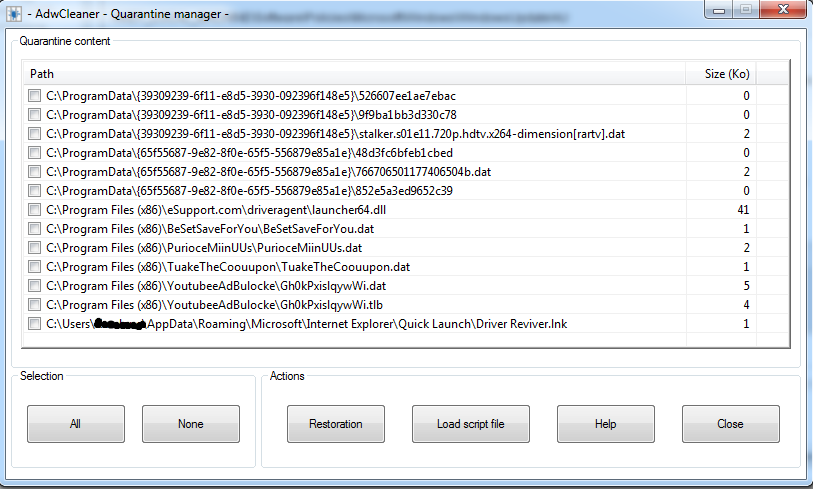The width and height of the screenshot is (813, 489).
Task: Click size value 41 for launcher64.dll
Action: click(743, 210)
